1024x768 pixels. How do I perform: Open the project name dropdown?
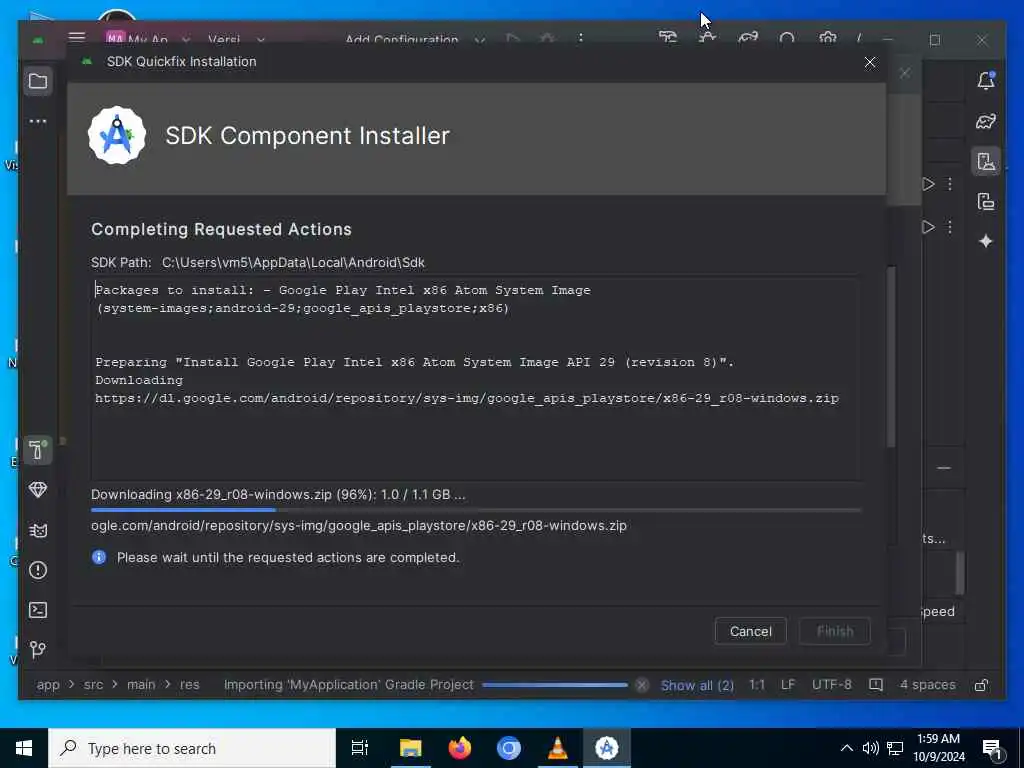coord(148,39)
